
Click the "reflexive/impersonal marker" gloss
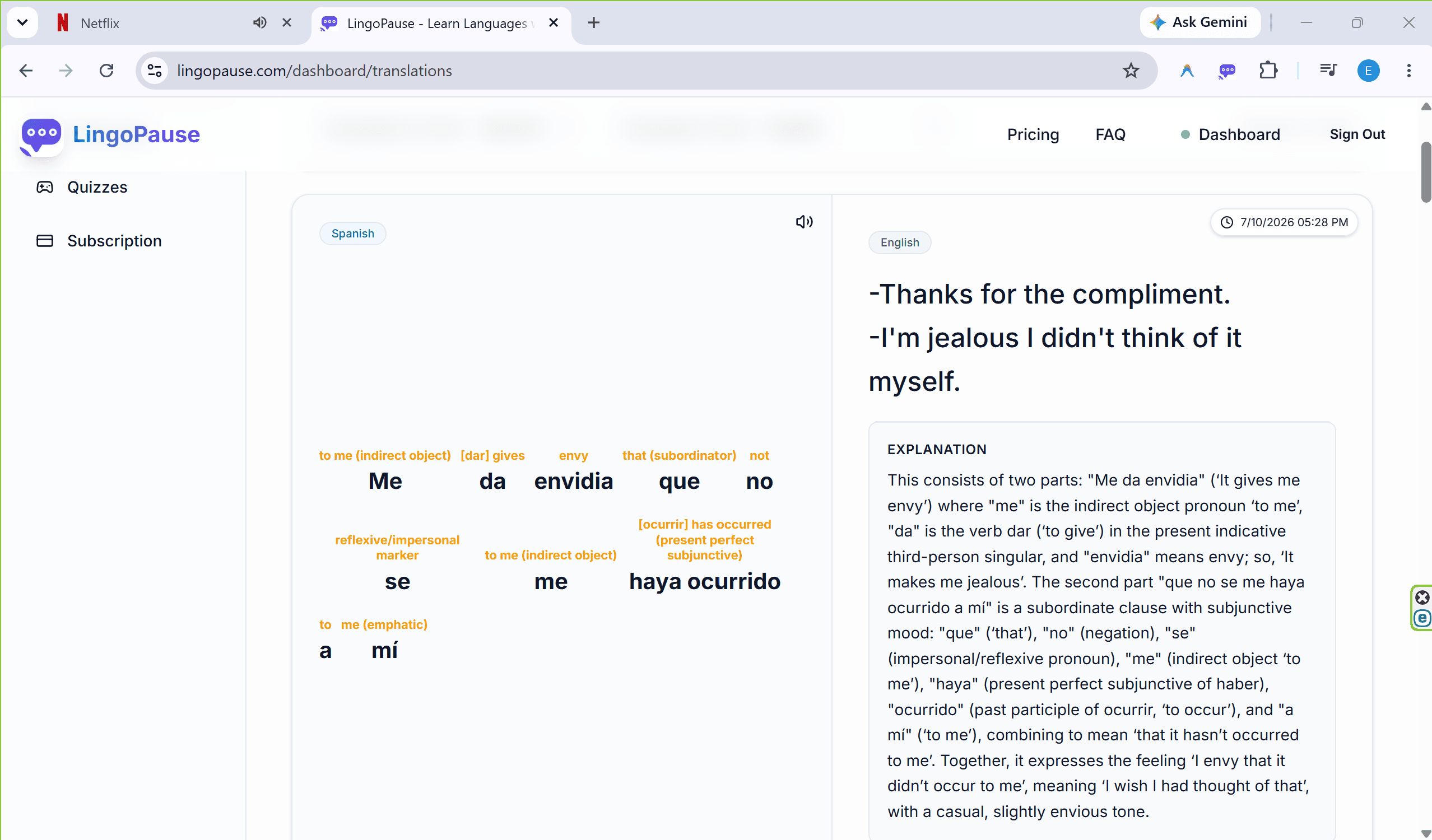coord(397,548)
